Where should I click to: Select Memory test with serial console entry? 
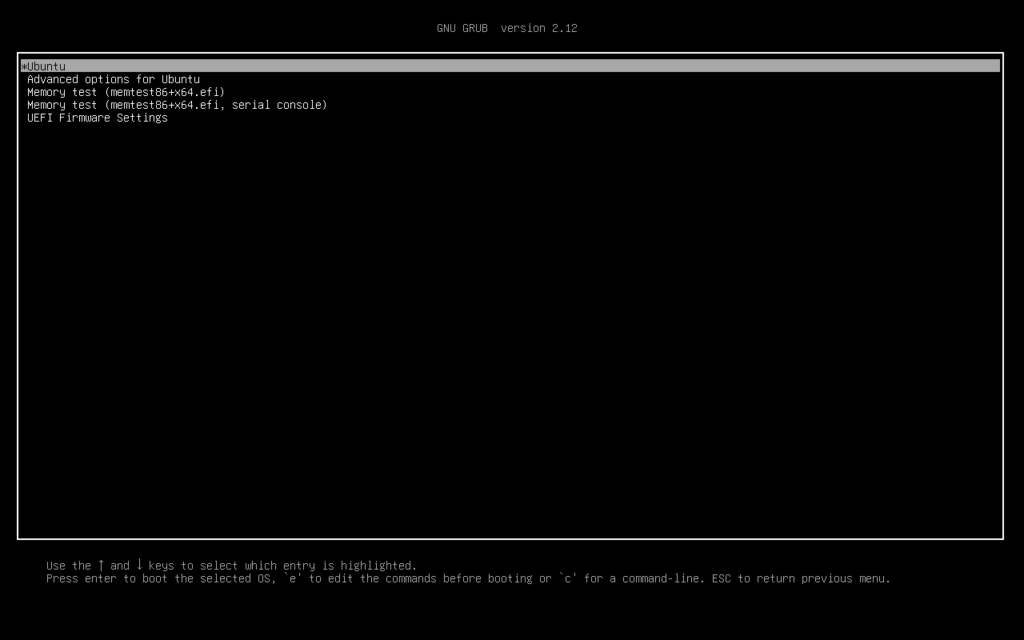[x=177, y=105]
